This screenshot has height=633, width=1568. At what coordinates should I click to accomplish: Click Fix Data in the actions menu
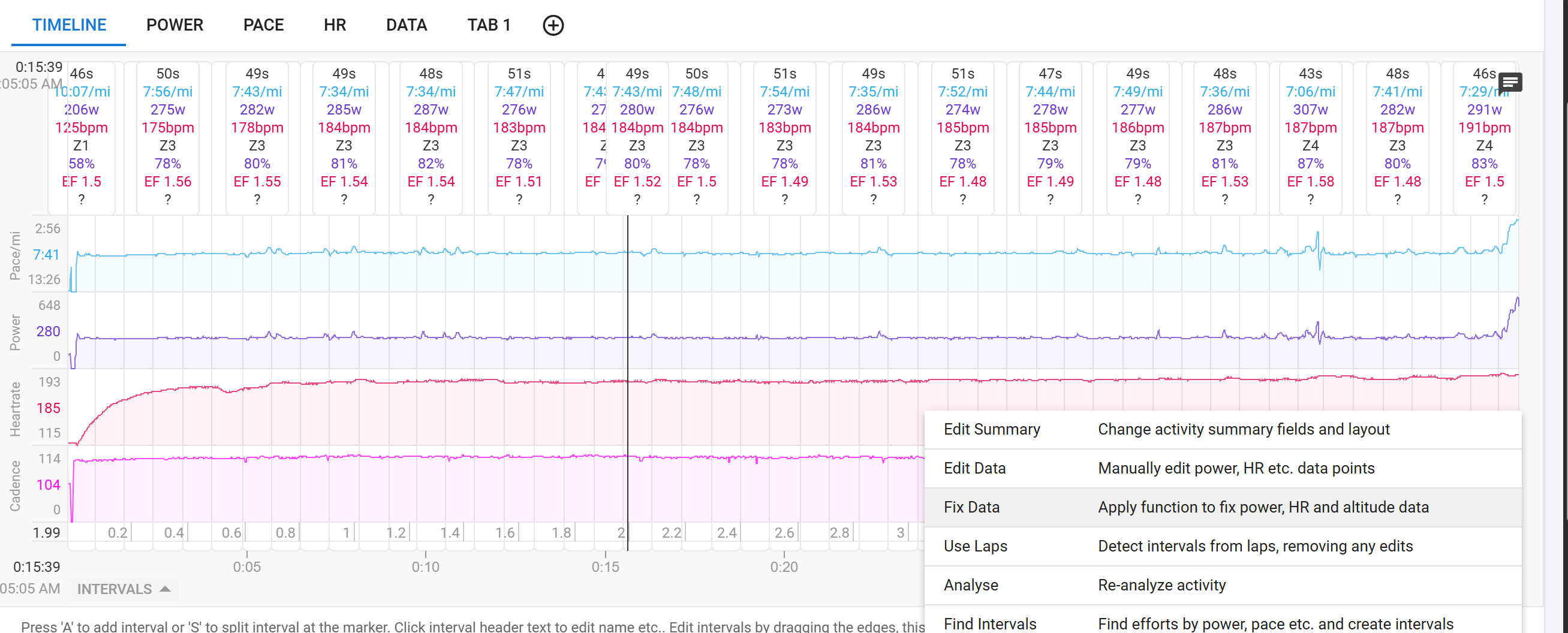click(x=971, y=507)
